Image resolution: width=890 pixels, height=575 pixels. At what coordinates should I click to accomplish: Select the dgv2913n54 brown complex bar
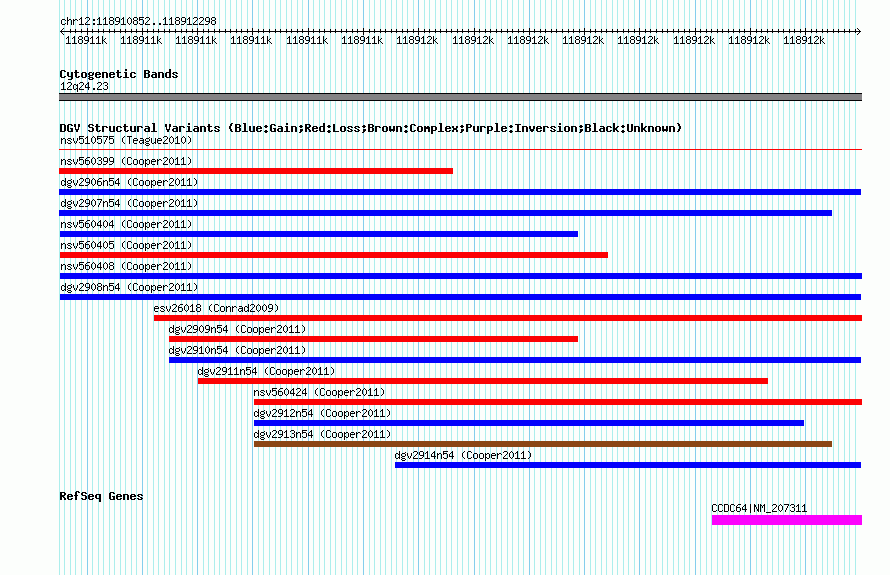pyautogui.click(x=543, y=444)
